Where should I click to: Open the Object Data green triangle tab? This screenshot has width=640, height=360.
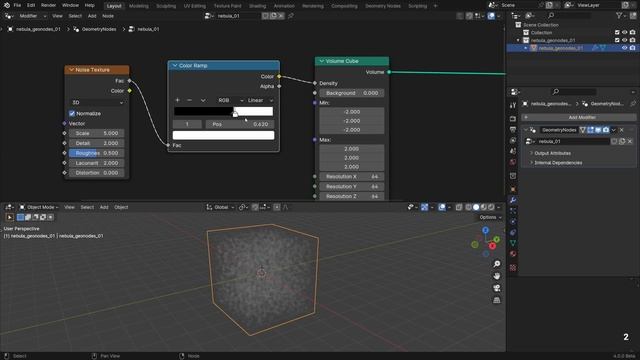point(513,243)
